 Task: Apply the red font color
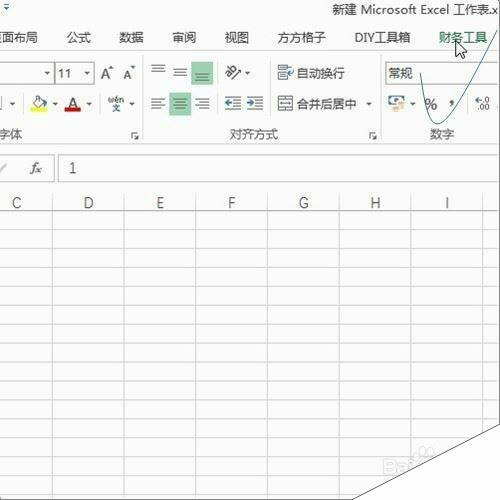pyautogui.click(x=73, y=104)
